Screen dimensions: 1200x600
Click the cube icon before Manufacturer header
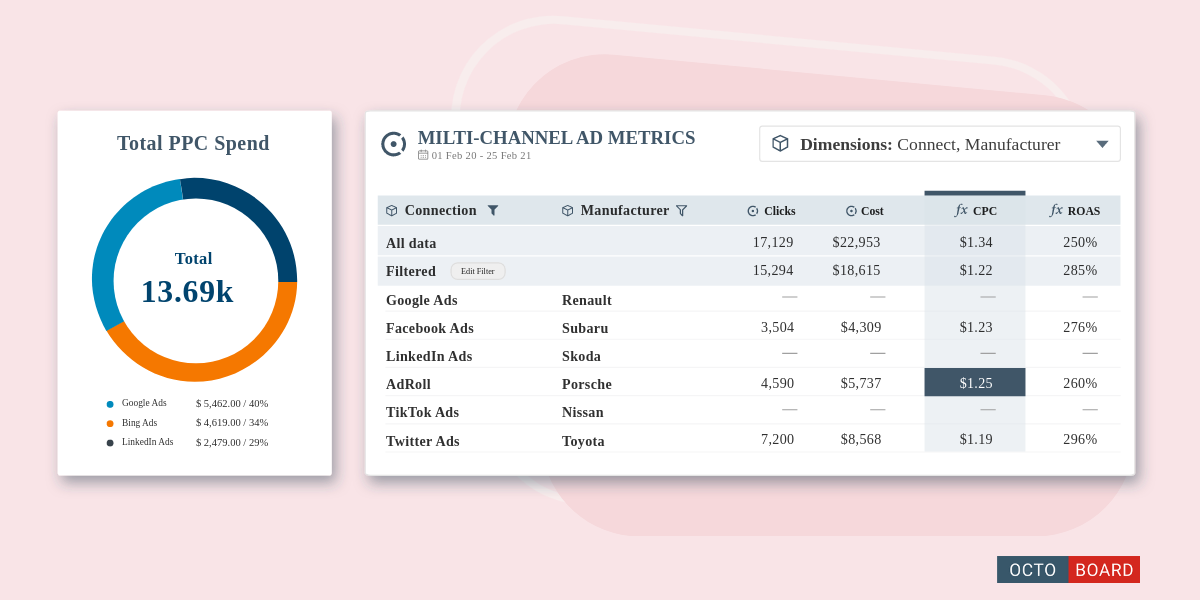point(568,211)
